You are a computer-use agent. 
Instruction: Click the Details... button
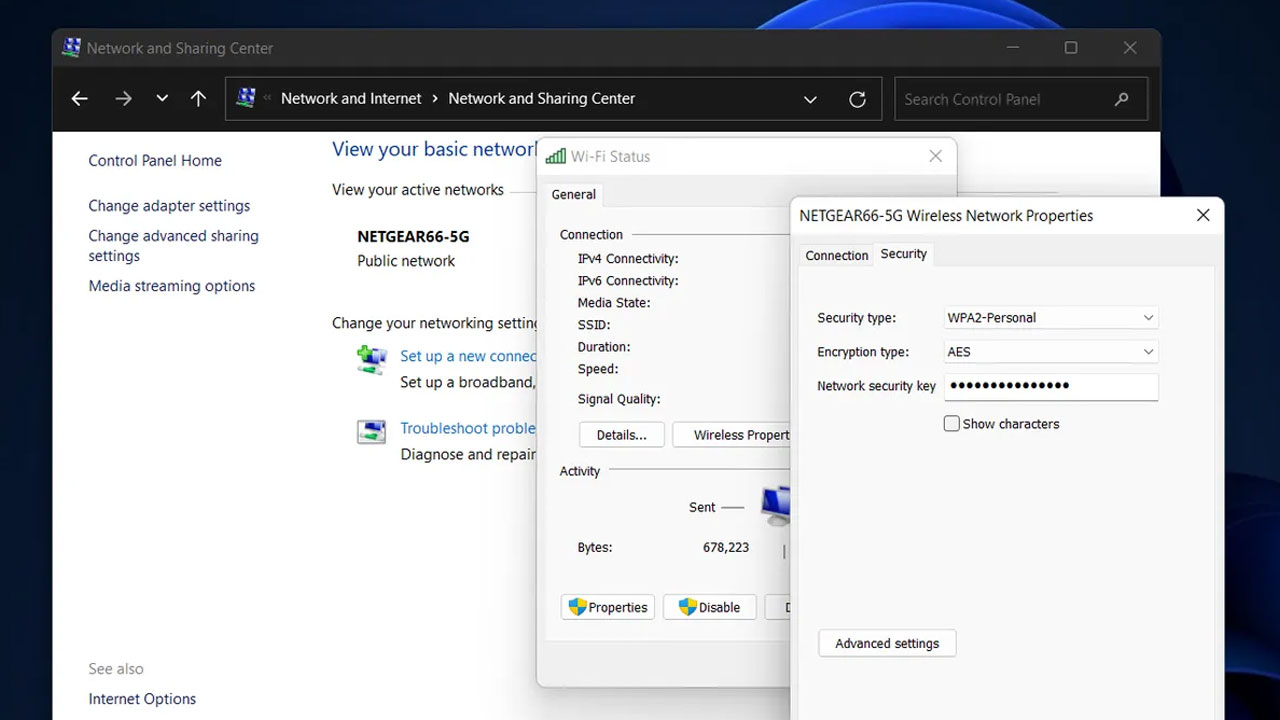(621, 435)
